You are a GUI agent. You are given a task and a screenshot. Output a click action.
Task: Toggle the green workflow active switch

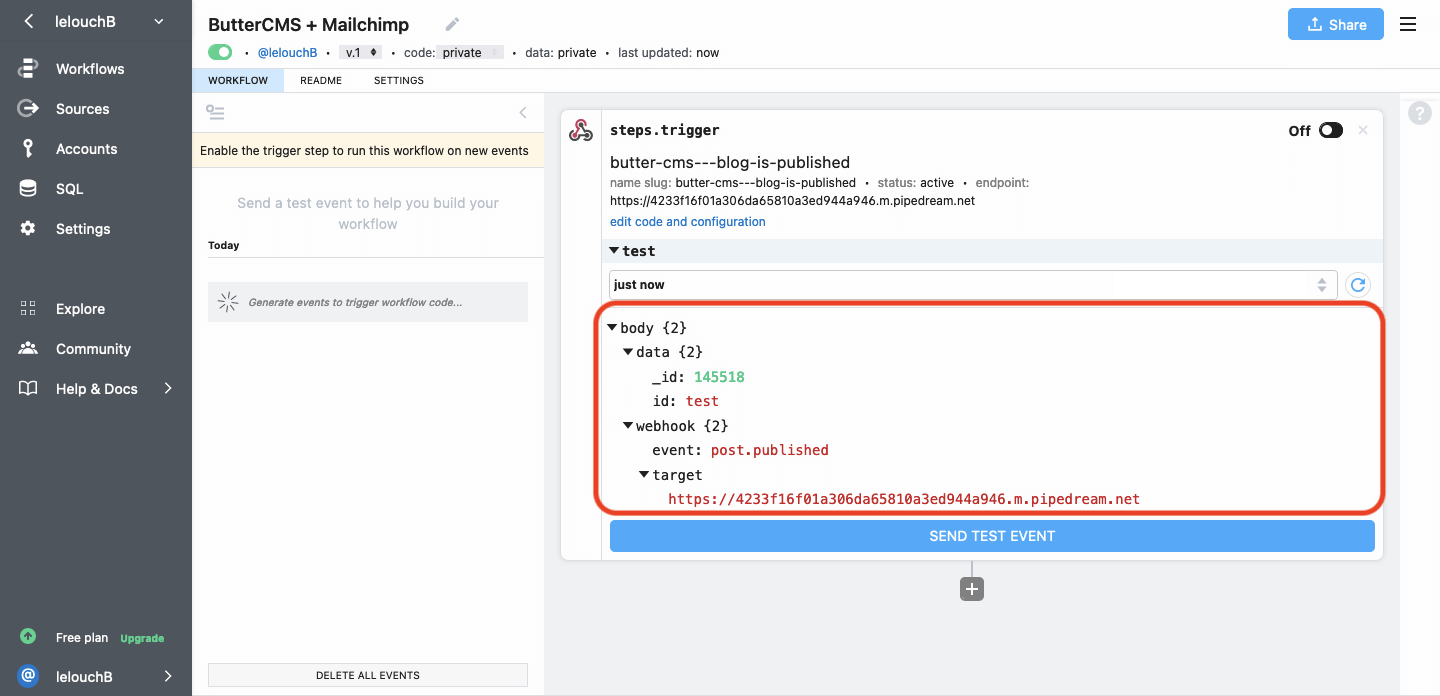(220, 52)
